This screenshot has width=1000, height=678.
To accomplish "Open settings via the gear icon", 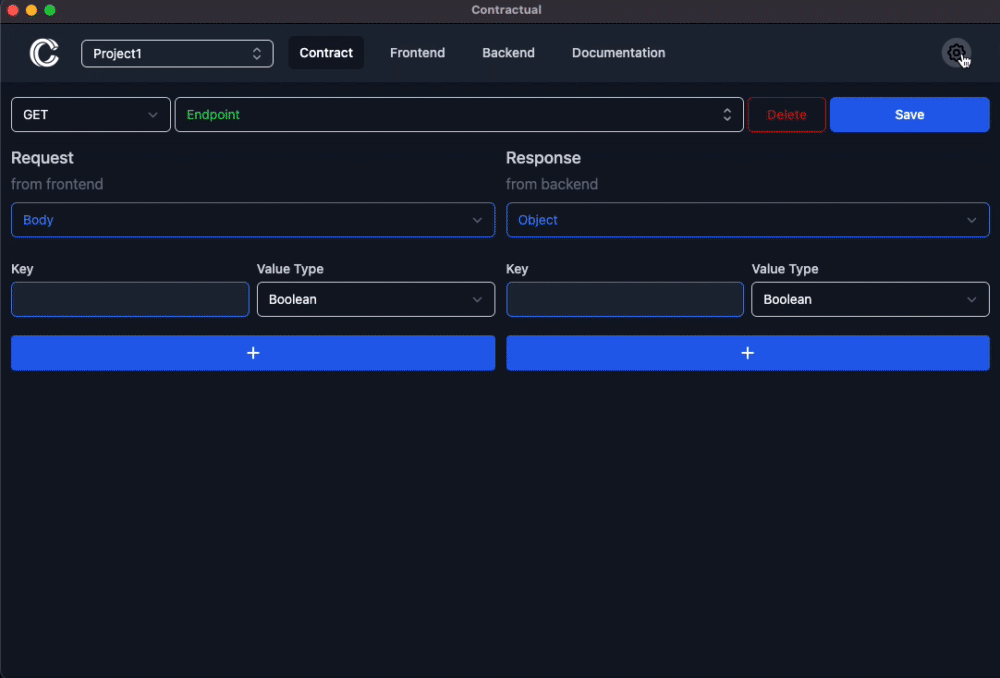I will 956,53.
